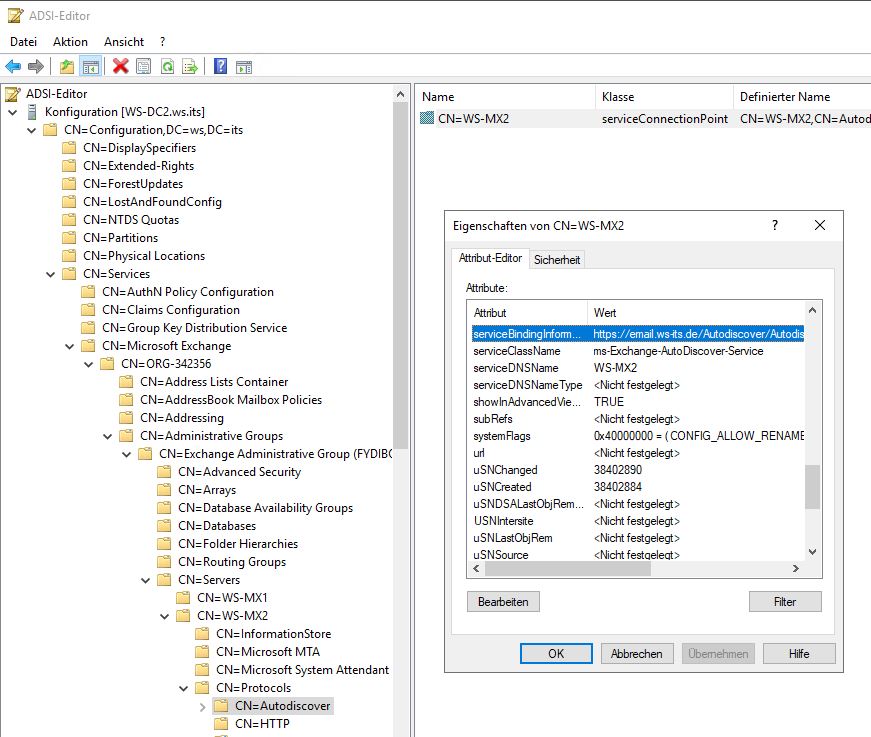Click the Filter button
Image resolution: width=871 pixels, height=737 pixels.
[785, 601]
